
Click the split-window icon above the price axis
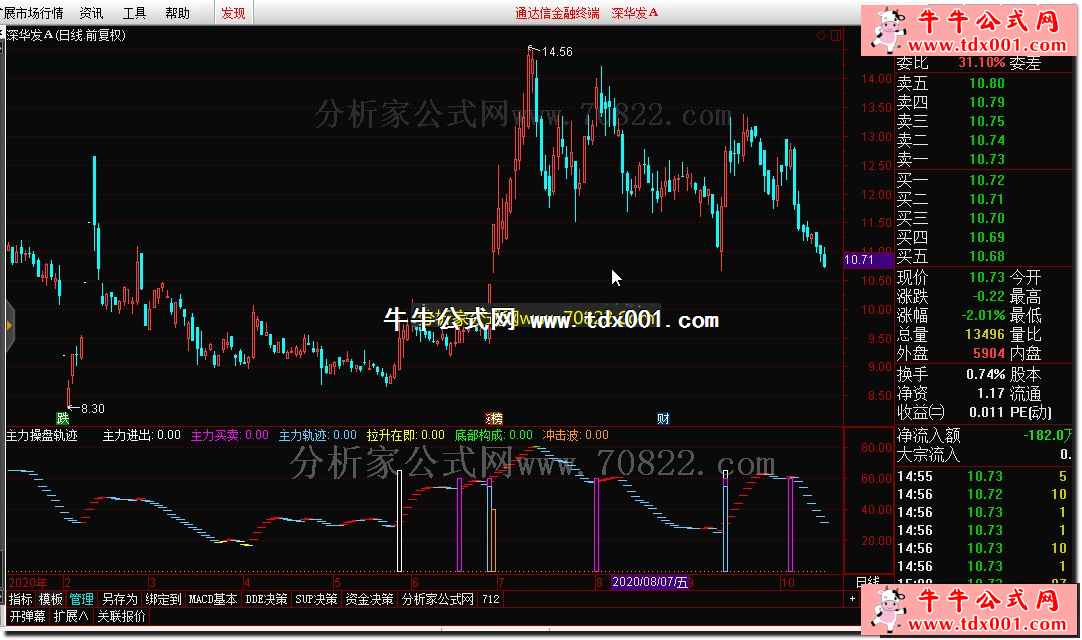pos(836,35)
